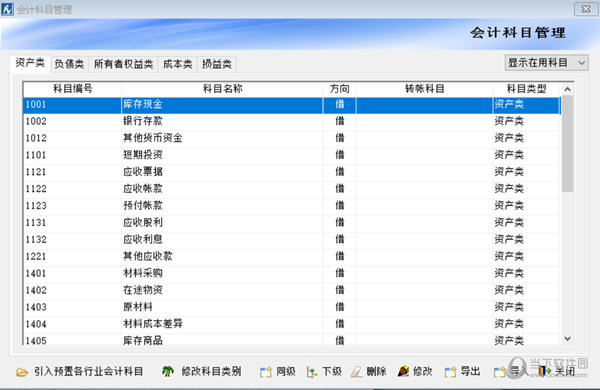Click 借 in the 1123 row

pos(340,206)
